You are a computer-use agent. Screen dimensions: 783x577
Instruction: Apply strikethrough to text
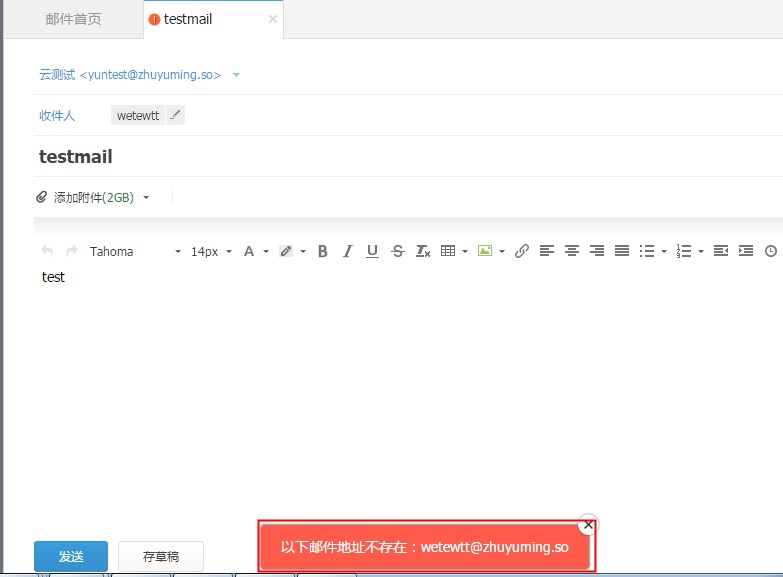tap(398, 251)
